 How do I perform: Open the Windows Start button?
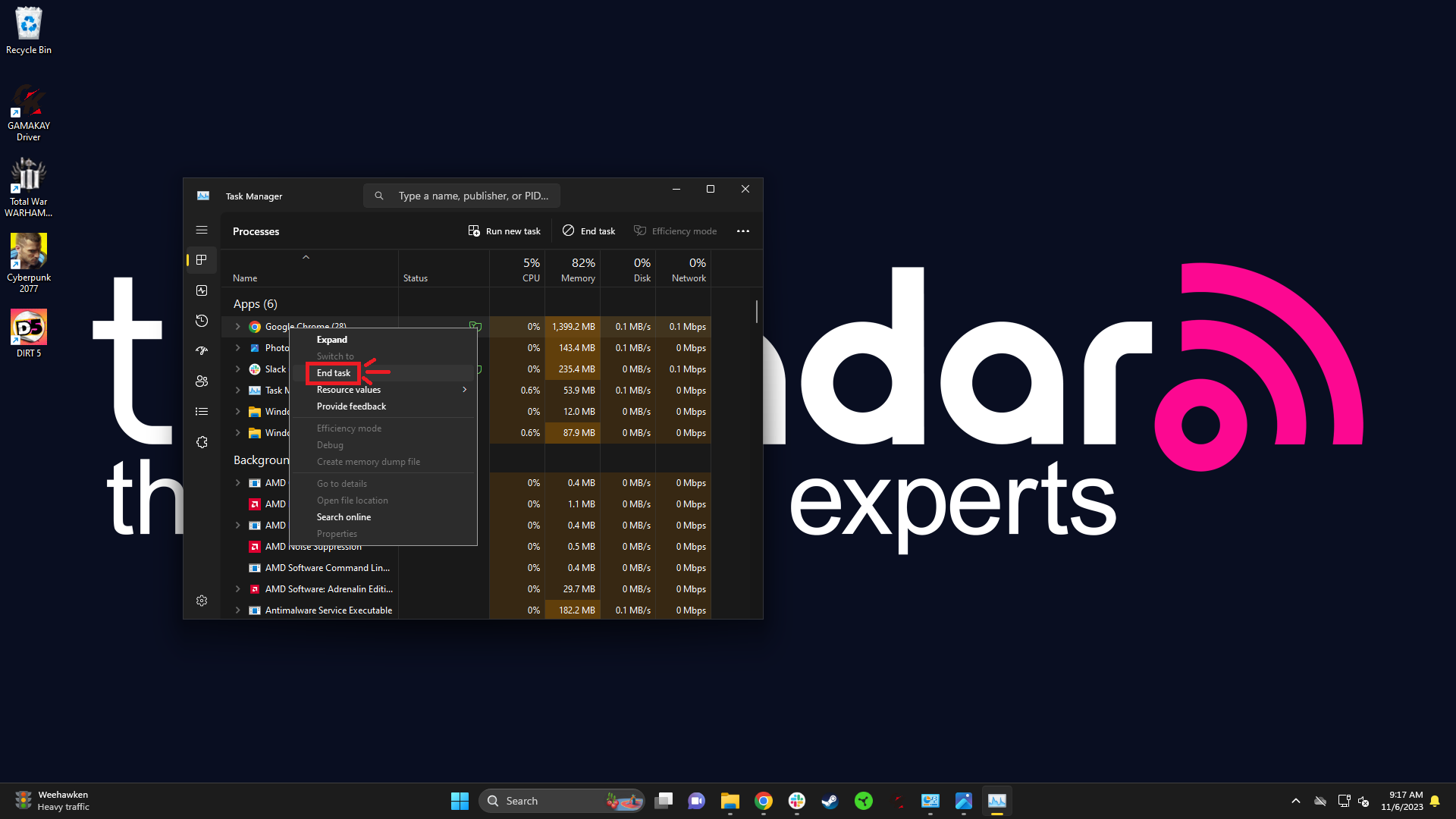[x=460, y=801]
